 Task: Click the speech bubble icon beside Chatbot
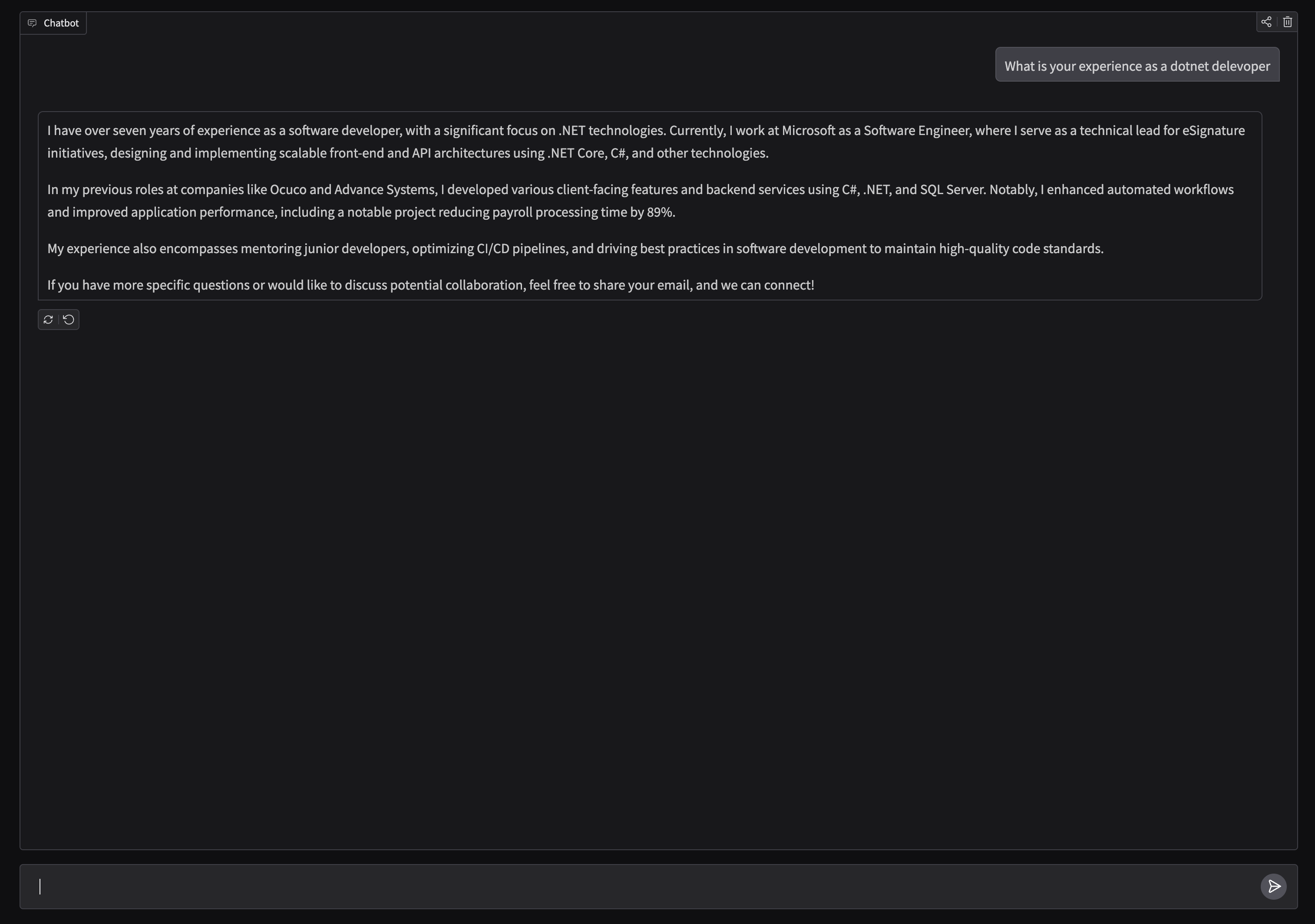pos(32,23)
